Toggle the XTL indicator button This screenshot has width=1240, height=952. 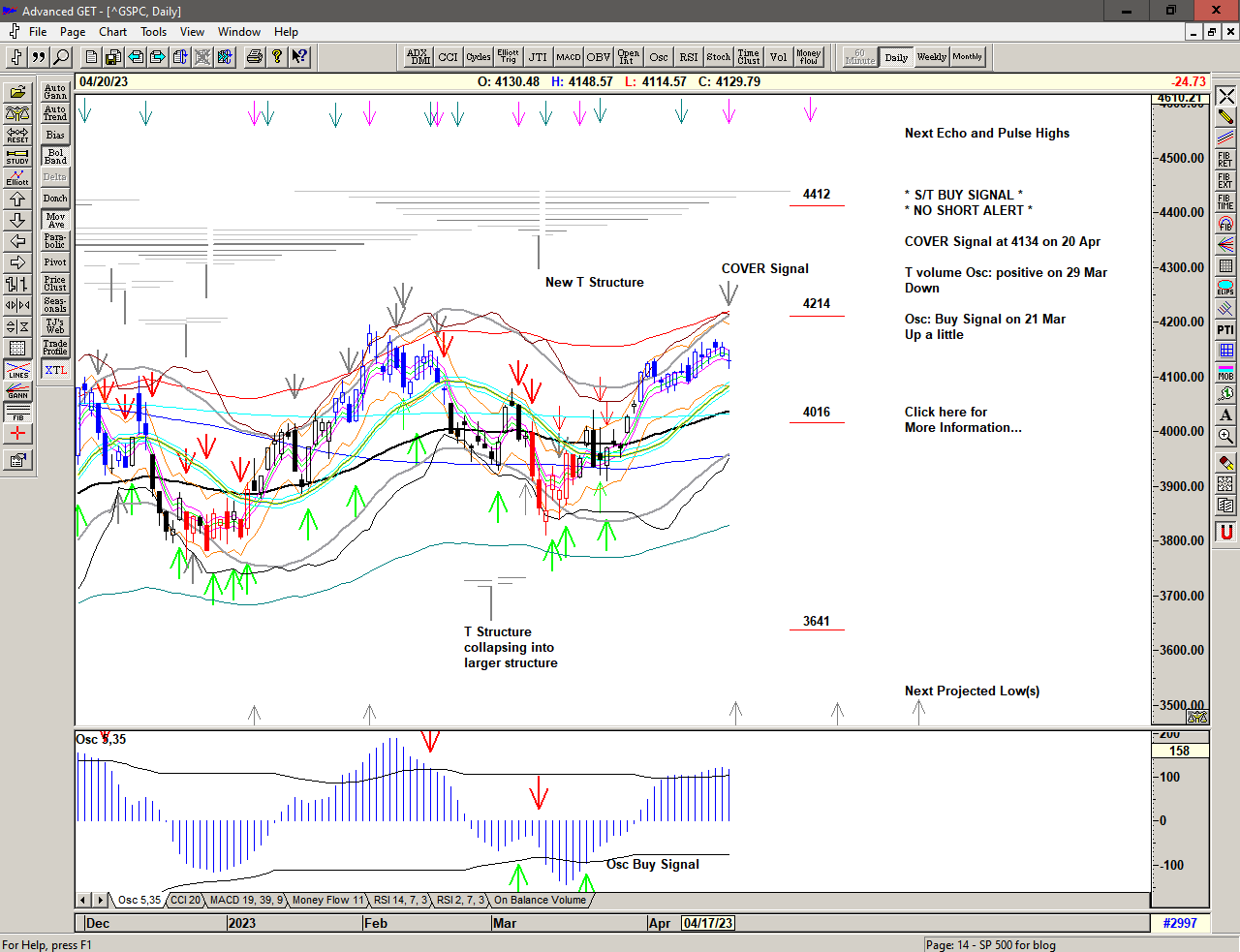click(55, 370)
